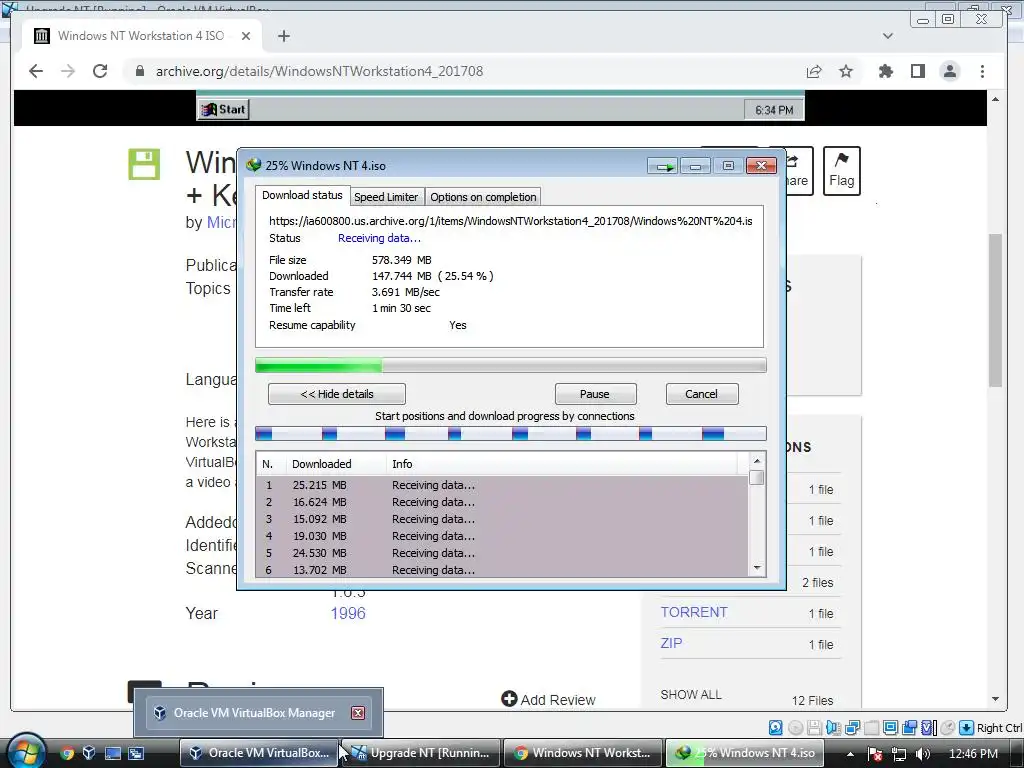Click Chrome's back navigation arrow

[x=36, y=71]
